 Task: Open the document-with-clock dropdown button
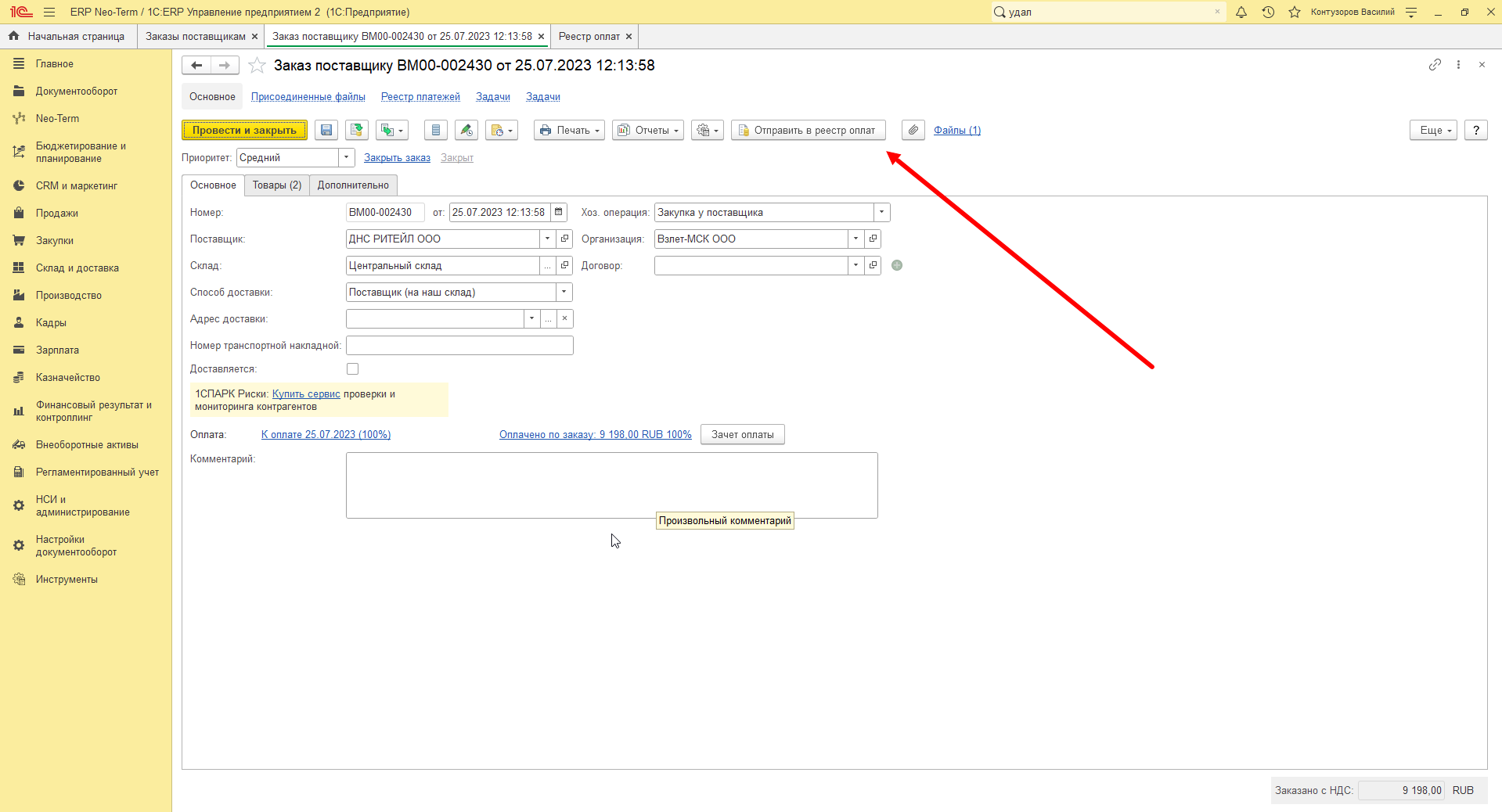pyautogui.click(x=502, y=131)
